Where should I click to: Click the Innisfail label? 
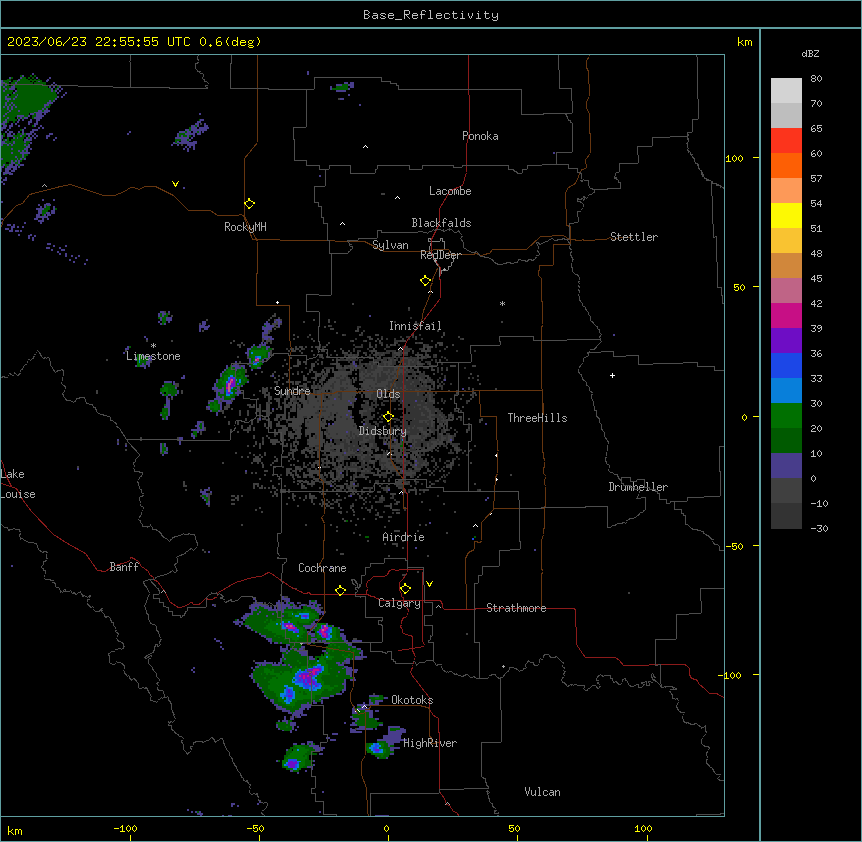pyautogui.click(x=415, y=326)
